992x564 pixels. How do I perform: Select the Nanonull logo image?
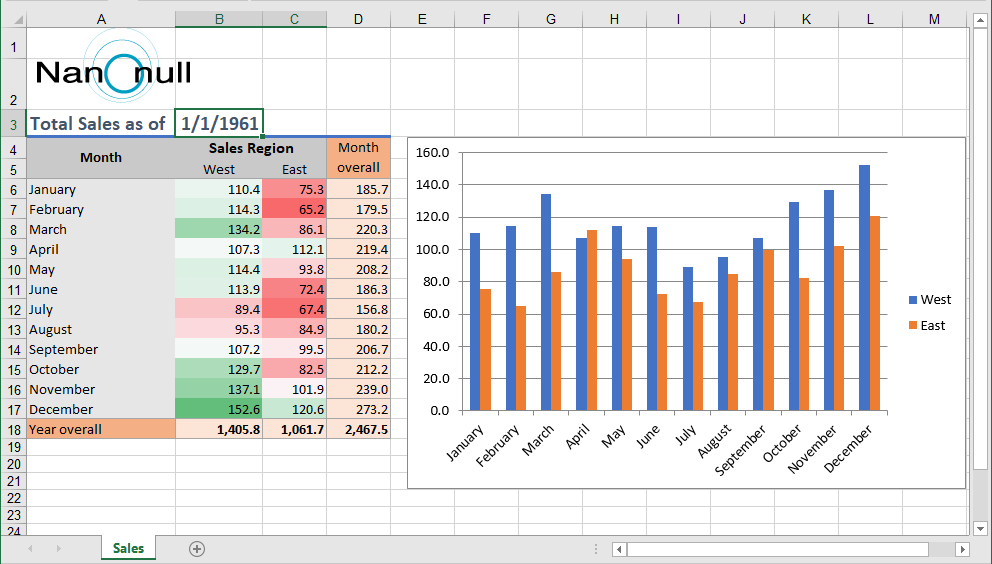pos(112,72)
